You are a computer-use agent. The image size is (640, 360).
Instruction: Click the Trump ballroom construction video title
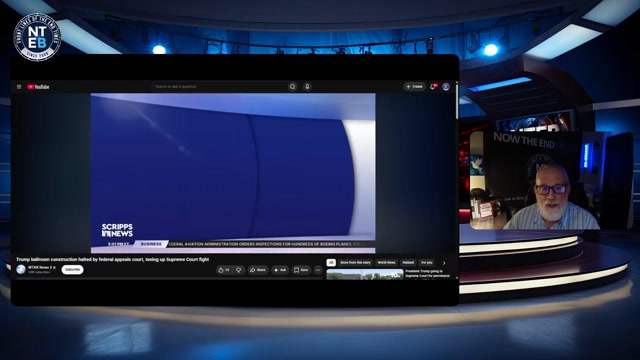(x=113, y=259)
